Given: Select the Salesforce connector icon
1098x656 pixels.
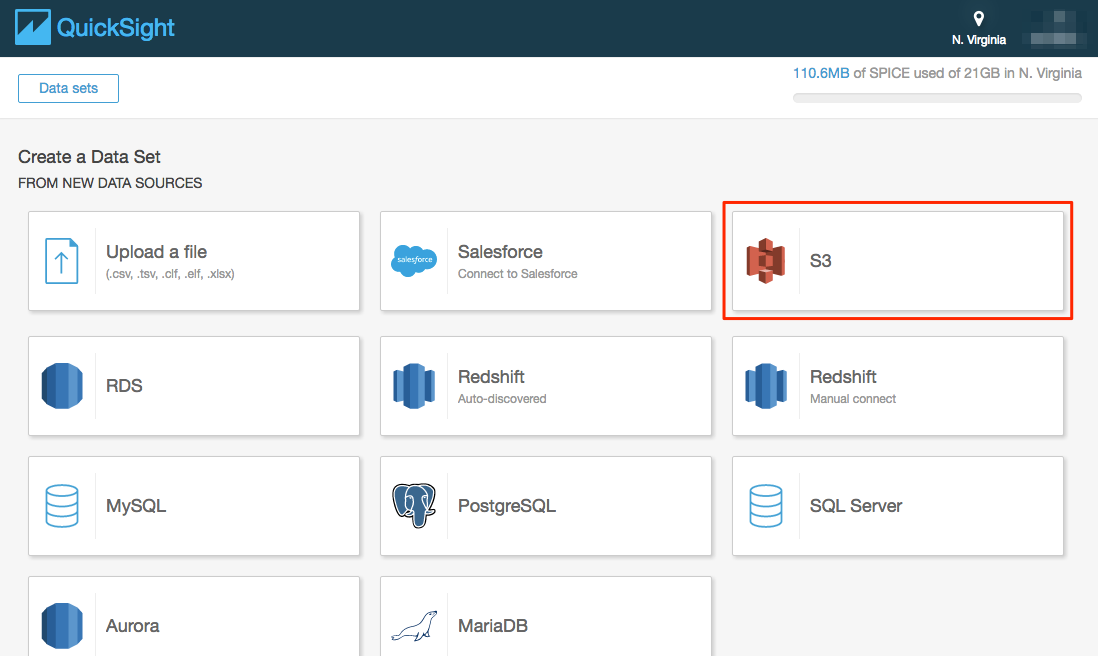Looking at the screenshot, I should click(x=415, y=261).
